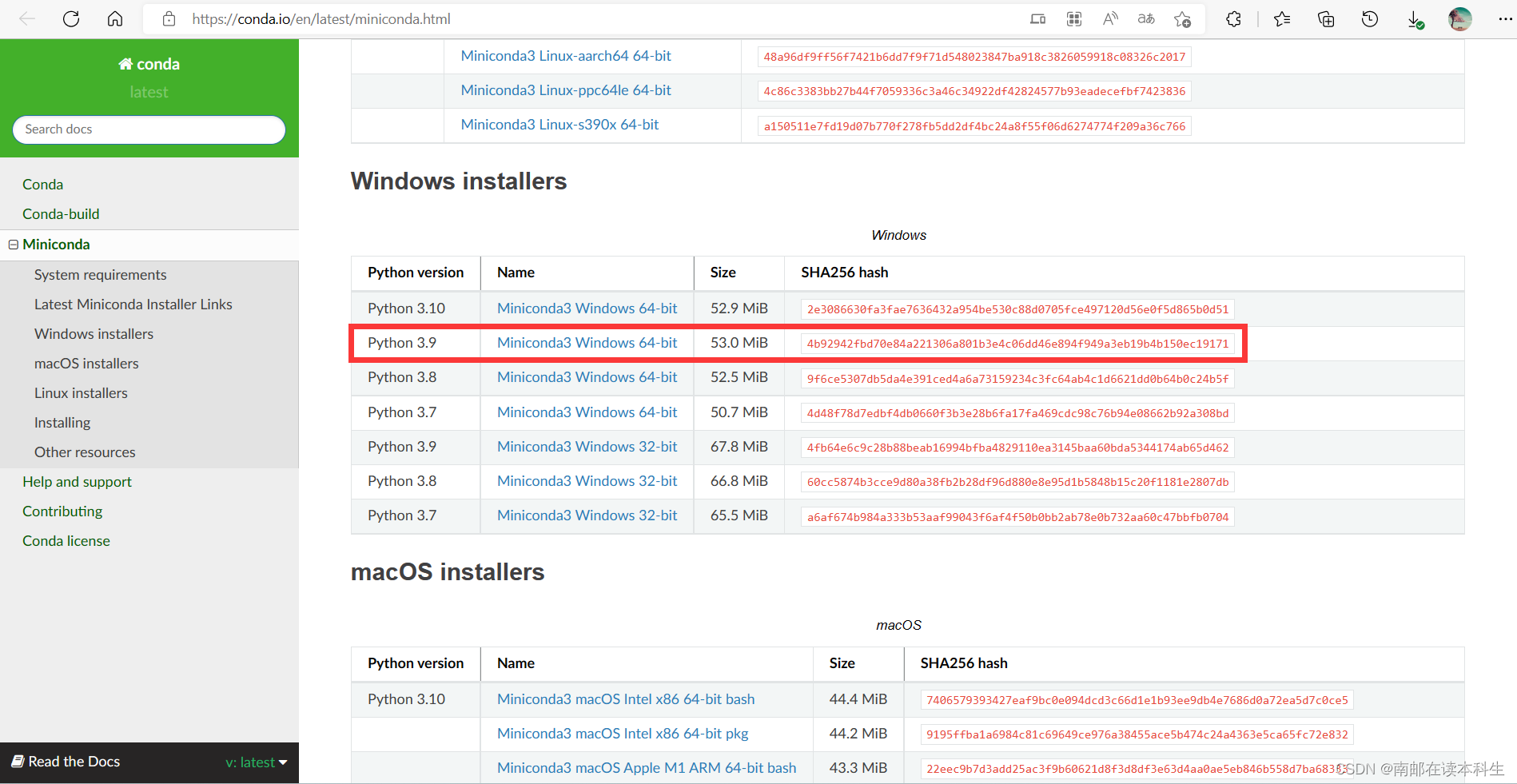Image resolution: width=1517 pixels, height=784 pixels.
Task: Click the Read the Docs book icon
Action: coord(18,762)
